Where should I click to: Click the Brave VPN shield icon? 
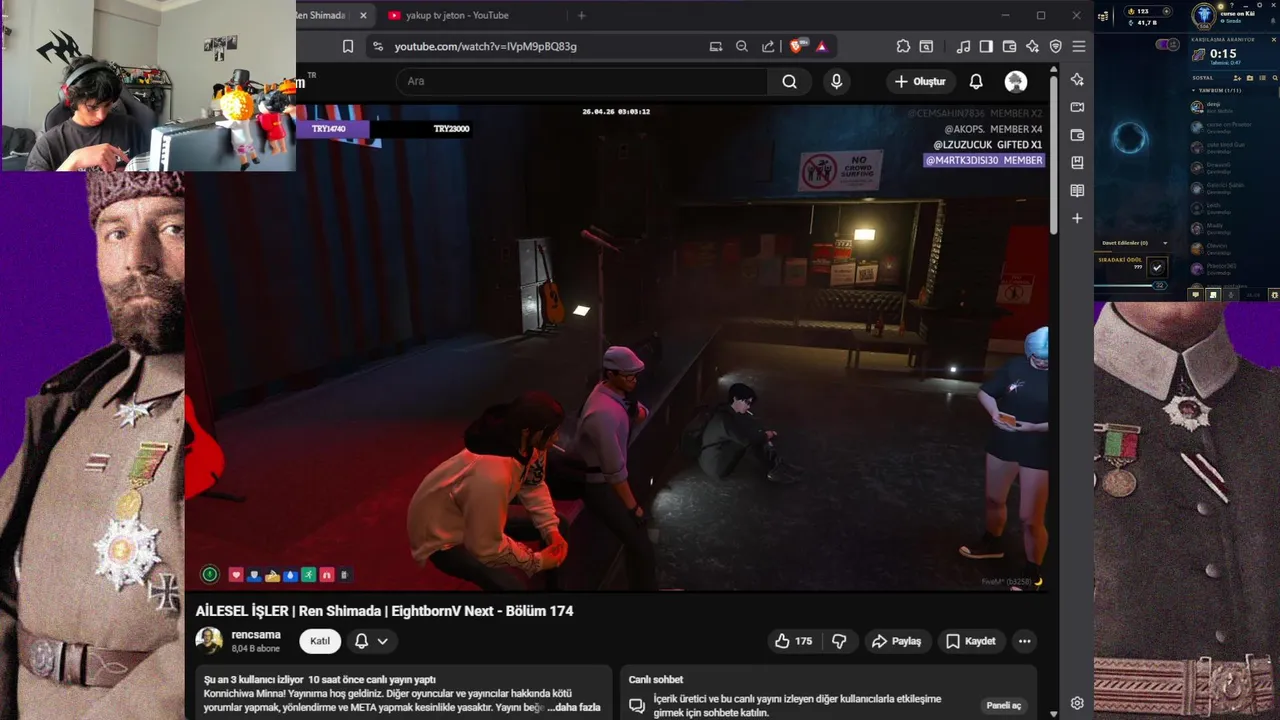(1055, 46)
